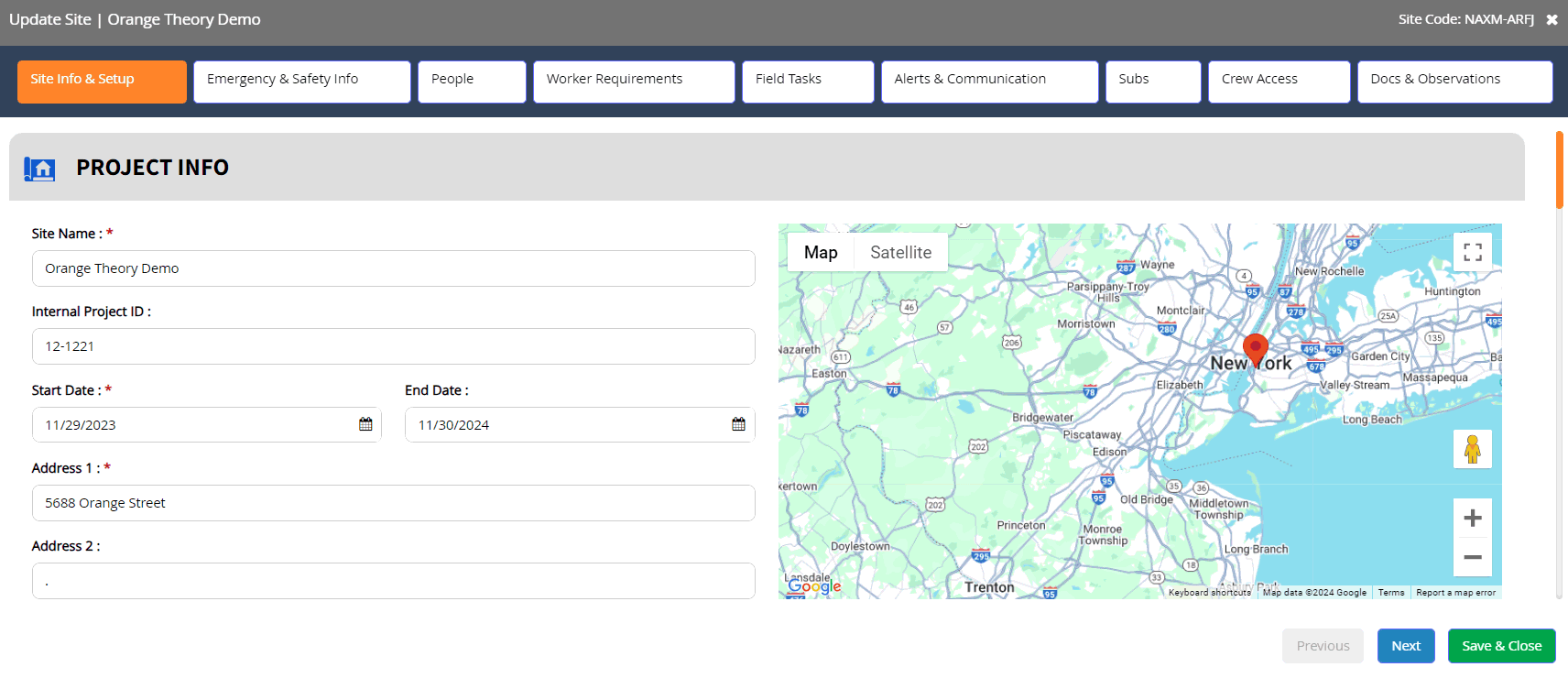Image resolution: width=1568 pixels, height=678 pixels.
Task: Switch map to Satellite view
Action: click(901, 252)
